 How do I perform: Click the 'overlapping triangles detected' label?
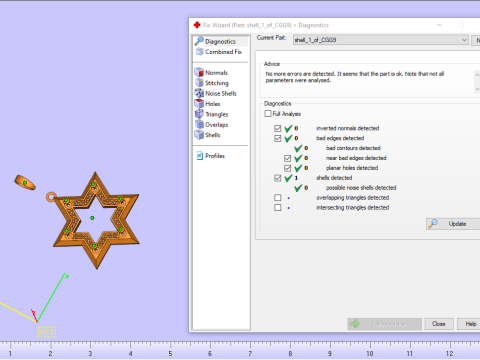coord(352,198)
